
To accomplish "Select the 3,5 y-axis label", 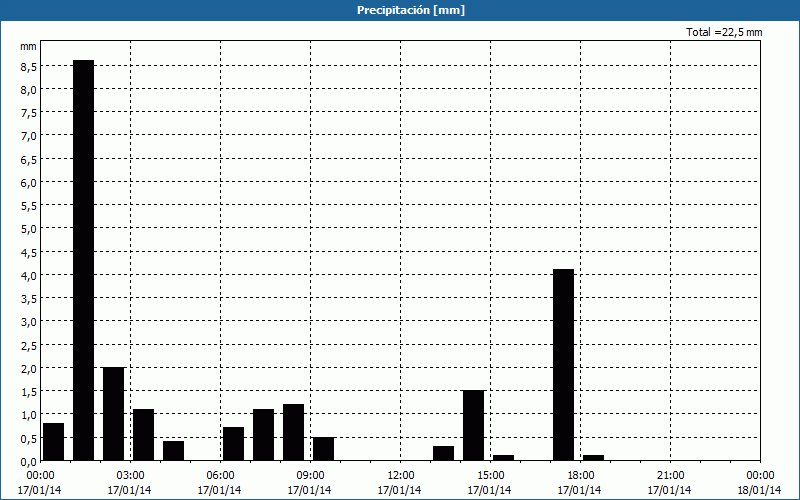I will click(28, 298).
